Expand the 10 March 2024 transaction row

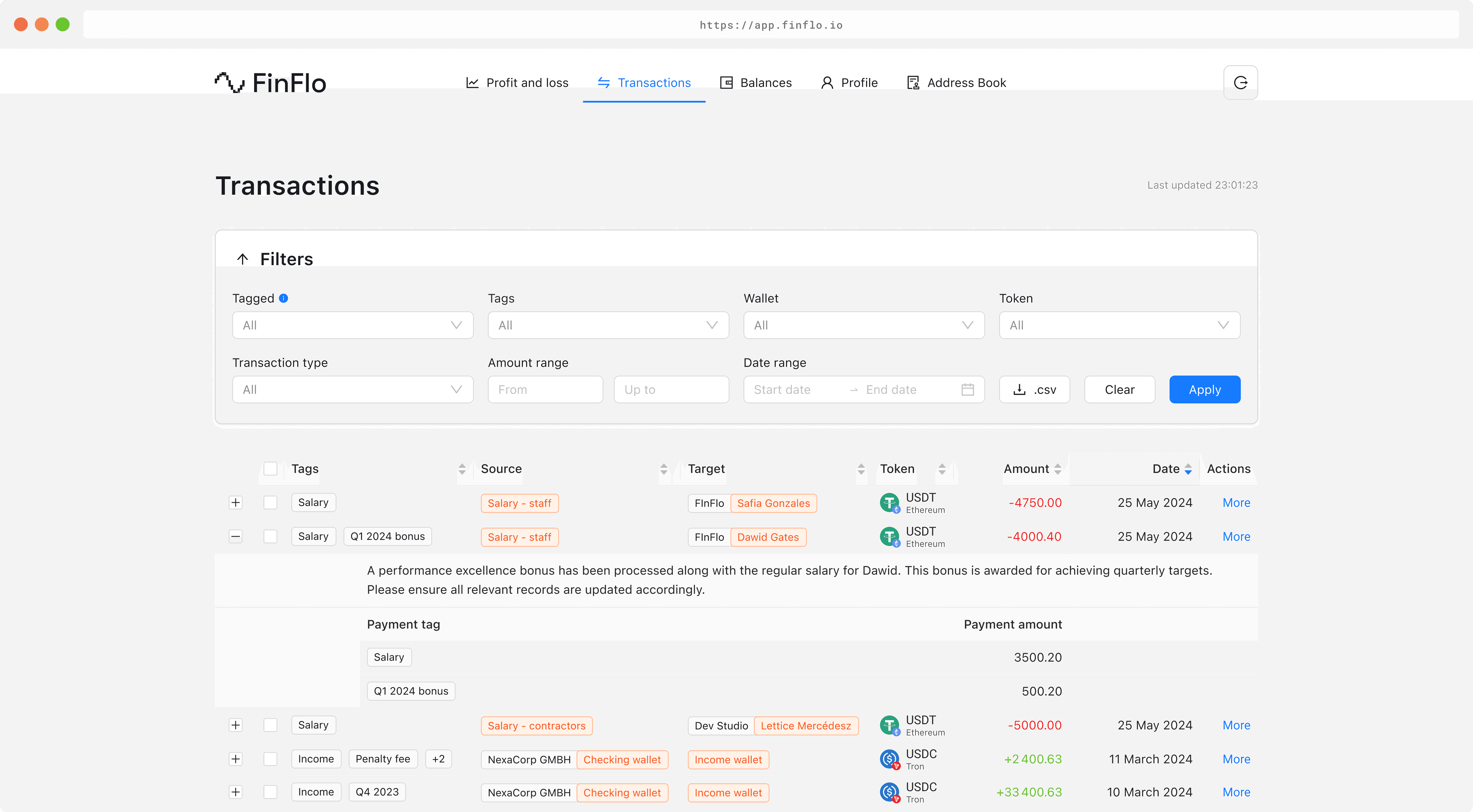click(236, 792)
